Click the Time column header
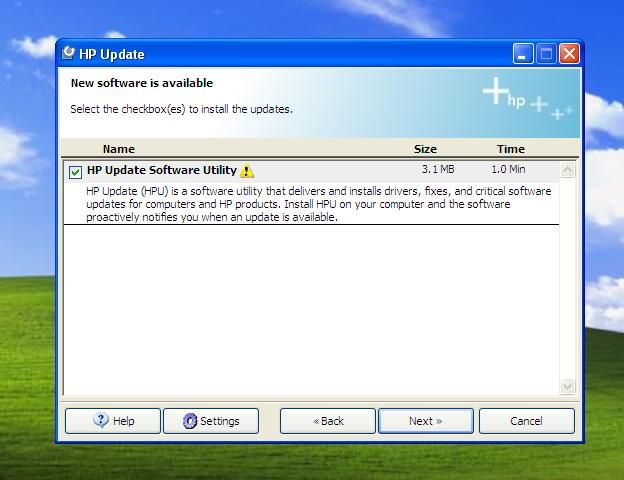 click(511, 149)
